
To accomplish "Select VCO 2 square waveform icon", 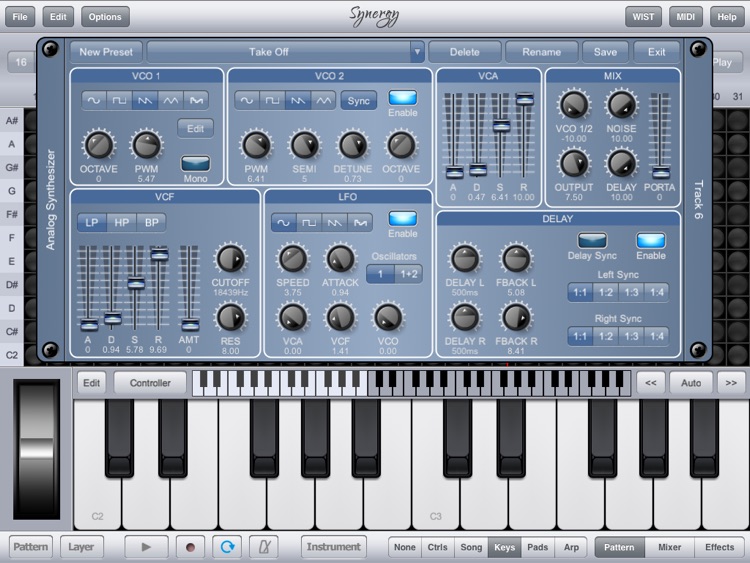I will tap(272, 100).
